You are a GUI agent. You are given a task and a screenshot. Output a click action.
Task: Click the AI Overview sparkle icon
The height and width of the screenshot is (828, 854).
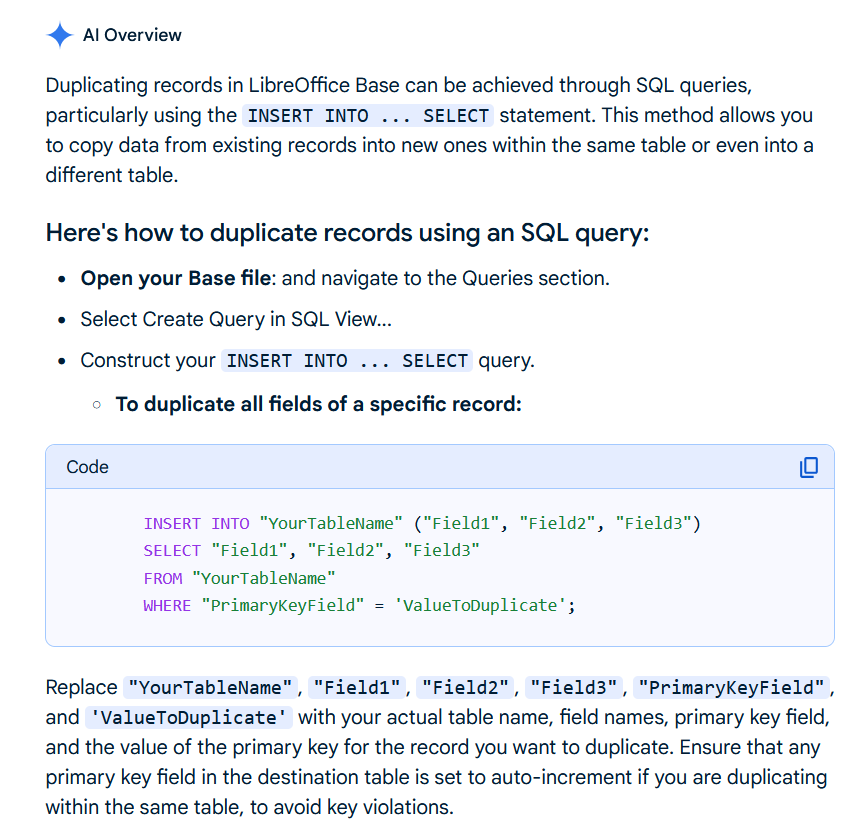[59, 35]
